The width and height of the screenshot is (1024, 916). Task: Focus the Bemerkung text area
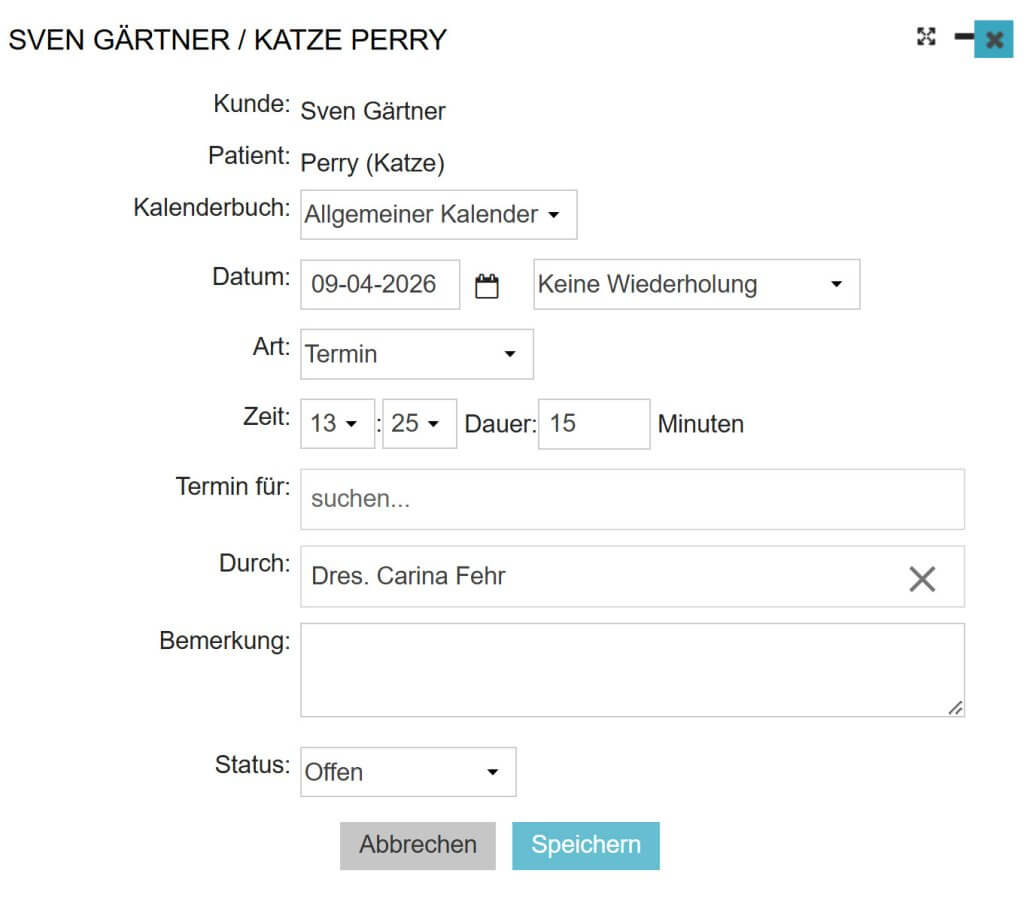point(630,669)
